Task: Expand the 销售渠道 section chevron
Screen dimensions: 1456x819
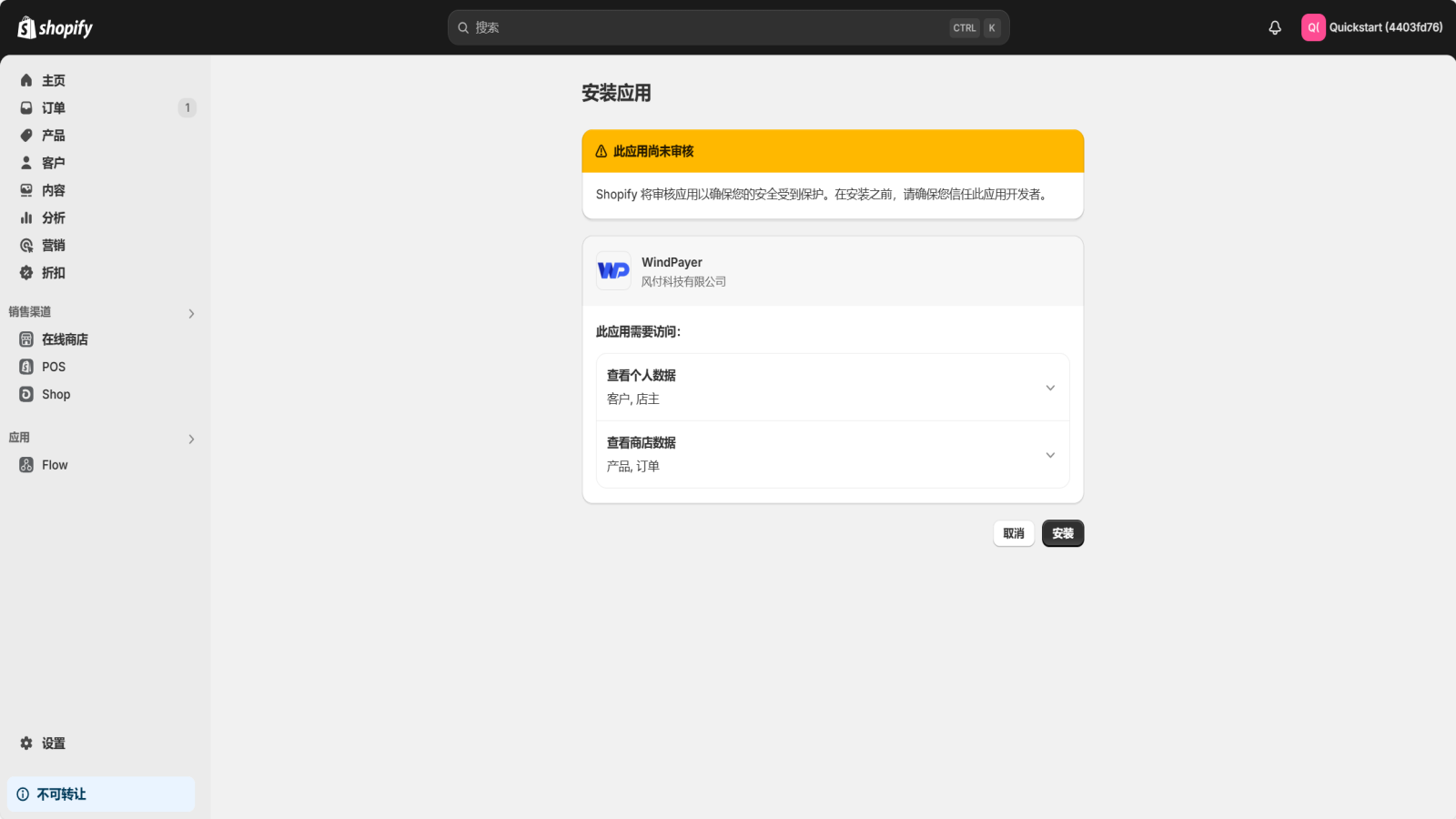Action: 191,313
